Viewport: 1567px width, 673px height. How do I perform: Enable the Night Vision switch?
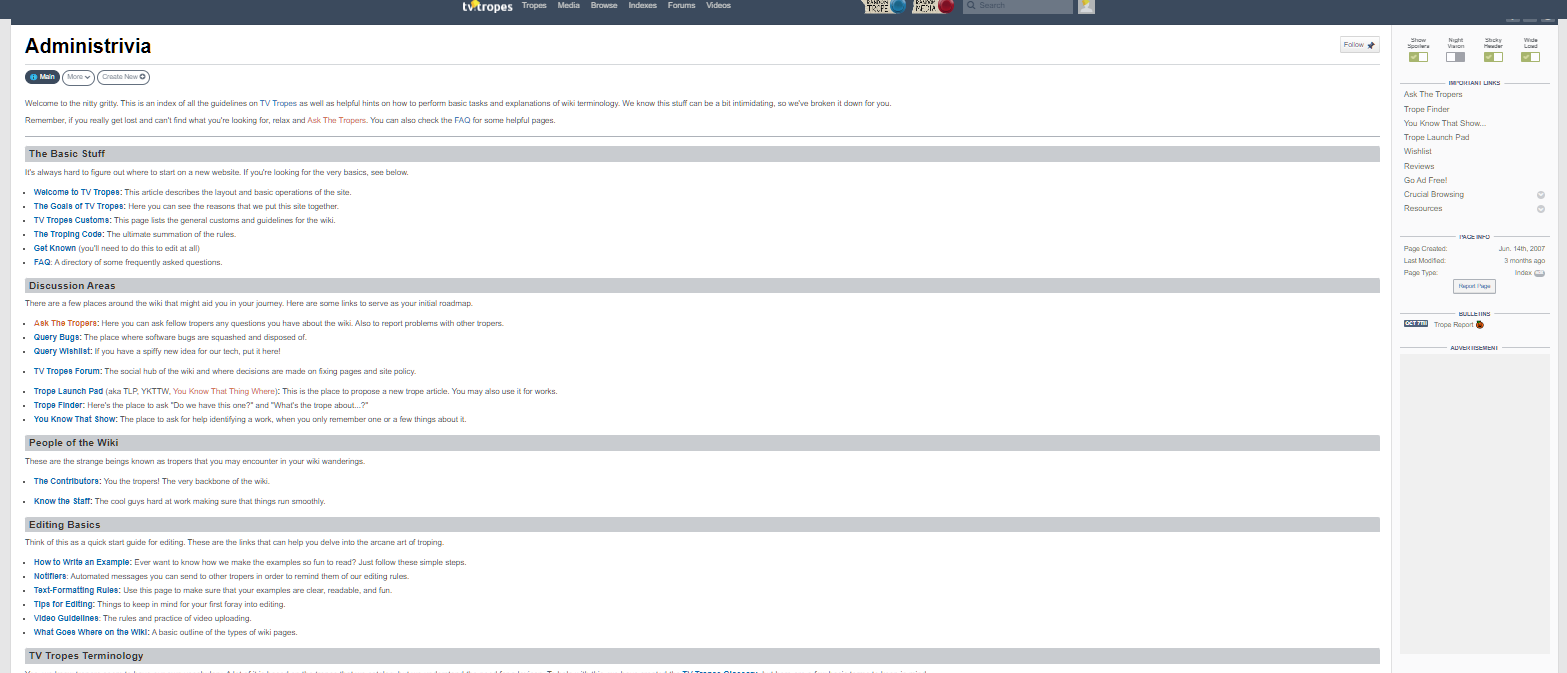(1455, 57)
